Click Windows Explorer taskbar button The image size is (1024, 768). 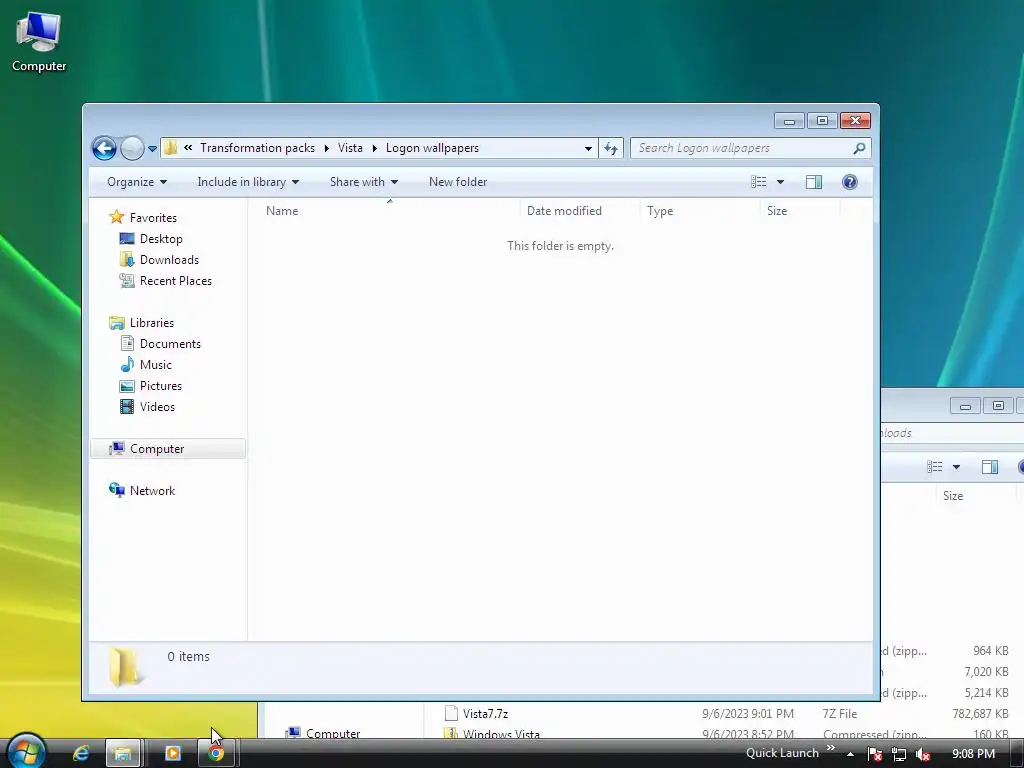coord(123,753)
